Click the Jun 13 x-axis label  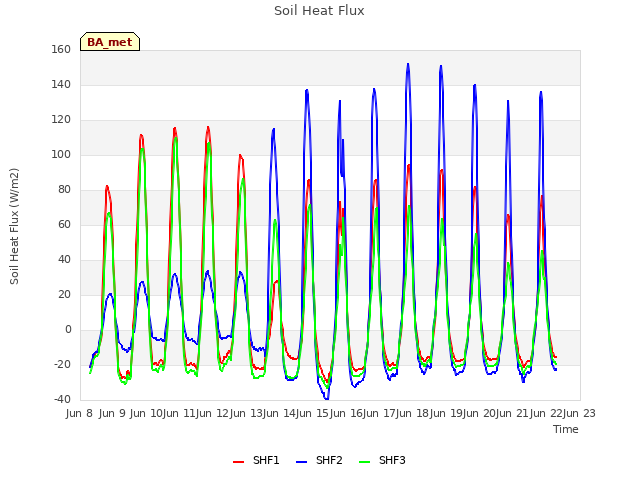[245, 413]
